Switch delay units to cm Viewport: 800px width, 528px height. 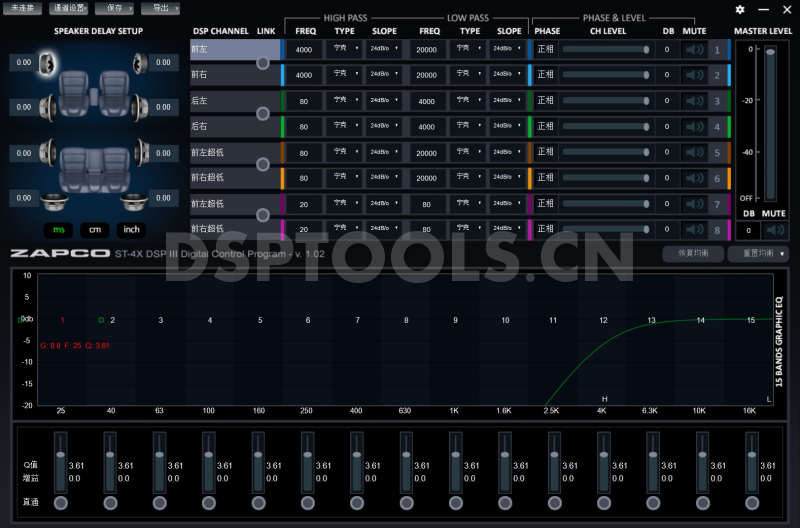coord(94,229)
